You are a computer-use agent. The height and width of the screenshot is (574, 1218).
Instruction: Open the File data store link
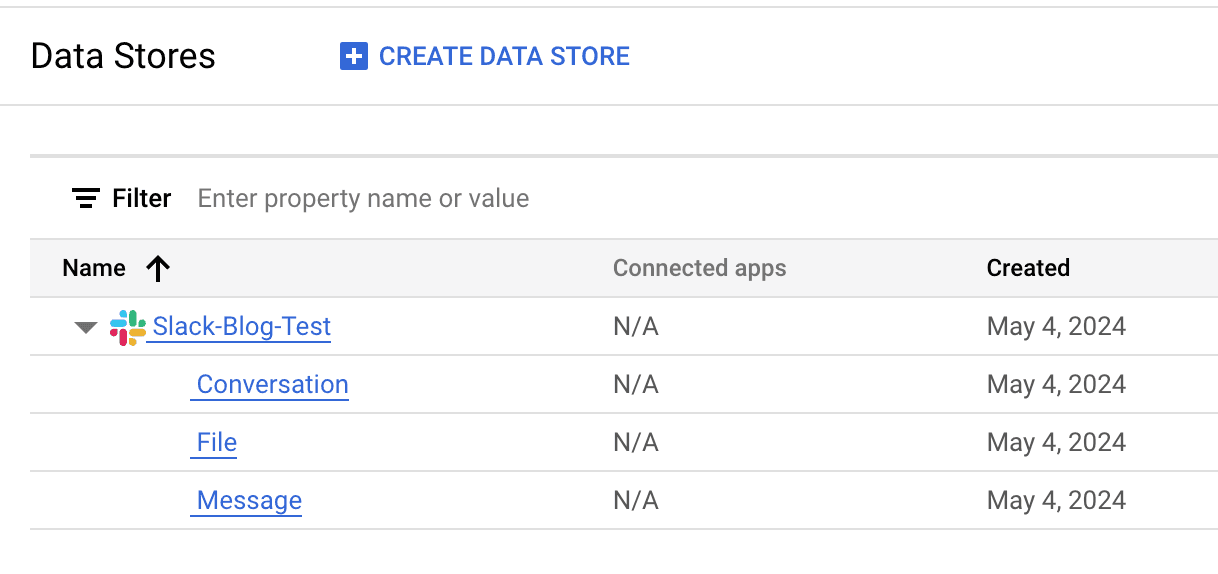pos(217,443)
